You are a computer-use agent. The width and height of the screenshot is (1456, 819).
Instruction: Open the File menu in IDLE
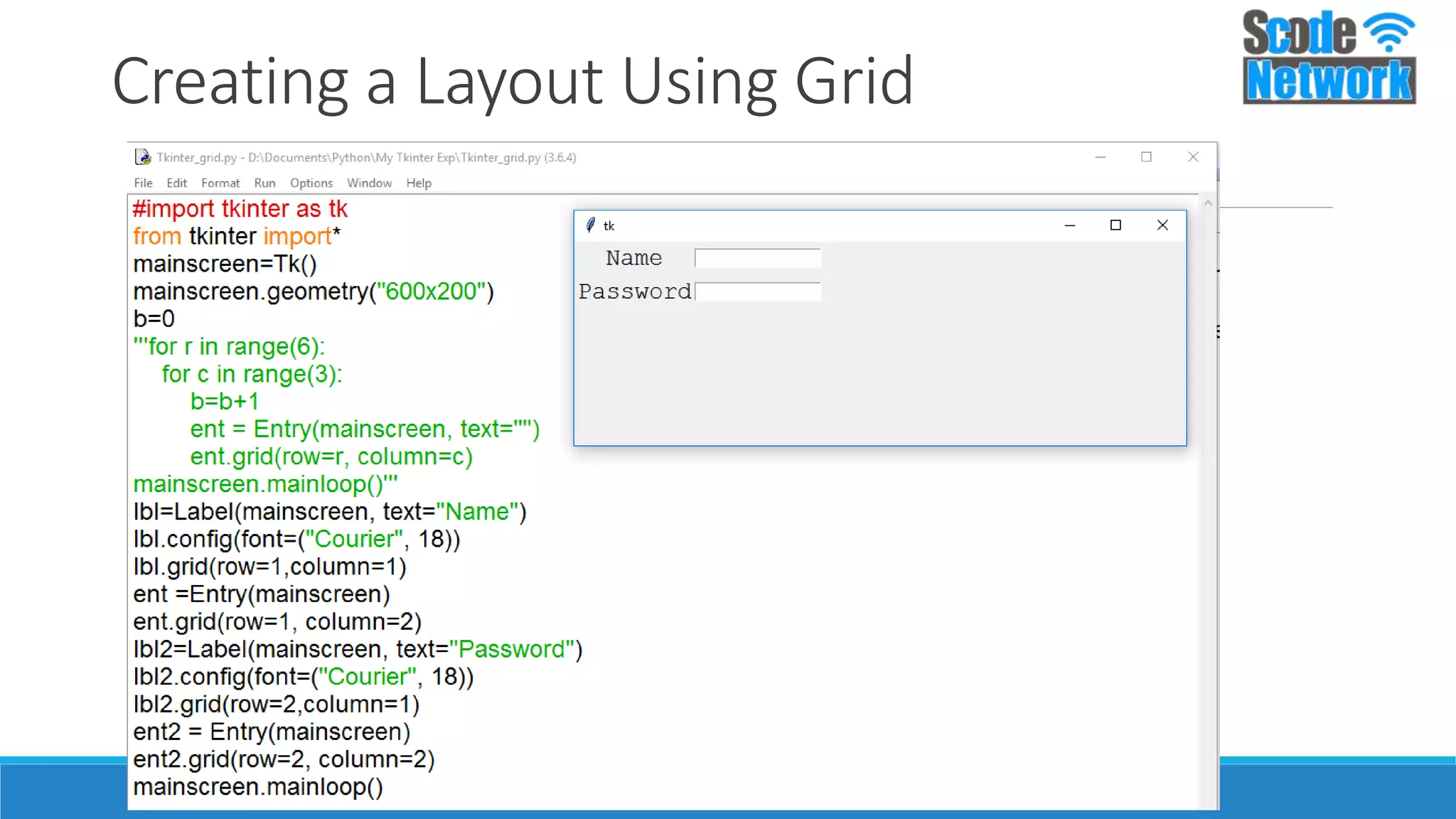coord(143,183)
